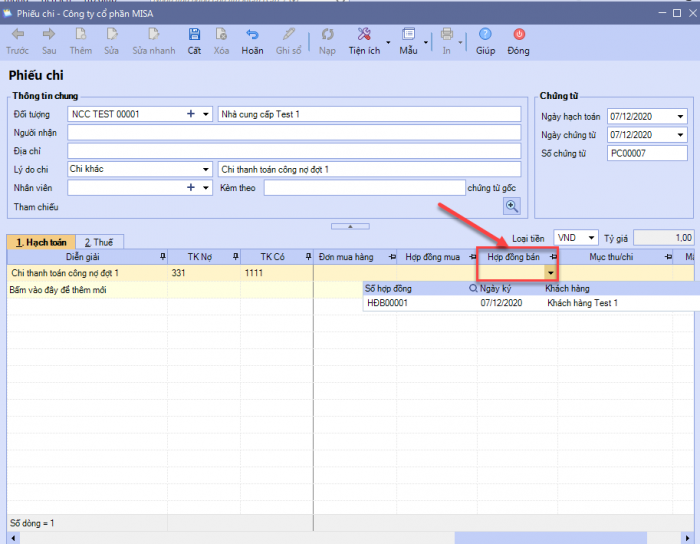Screen dimensions: 700x544
Task: Collapse the general info panel arrow
Action: (348, 226)
